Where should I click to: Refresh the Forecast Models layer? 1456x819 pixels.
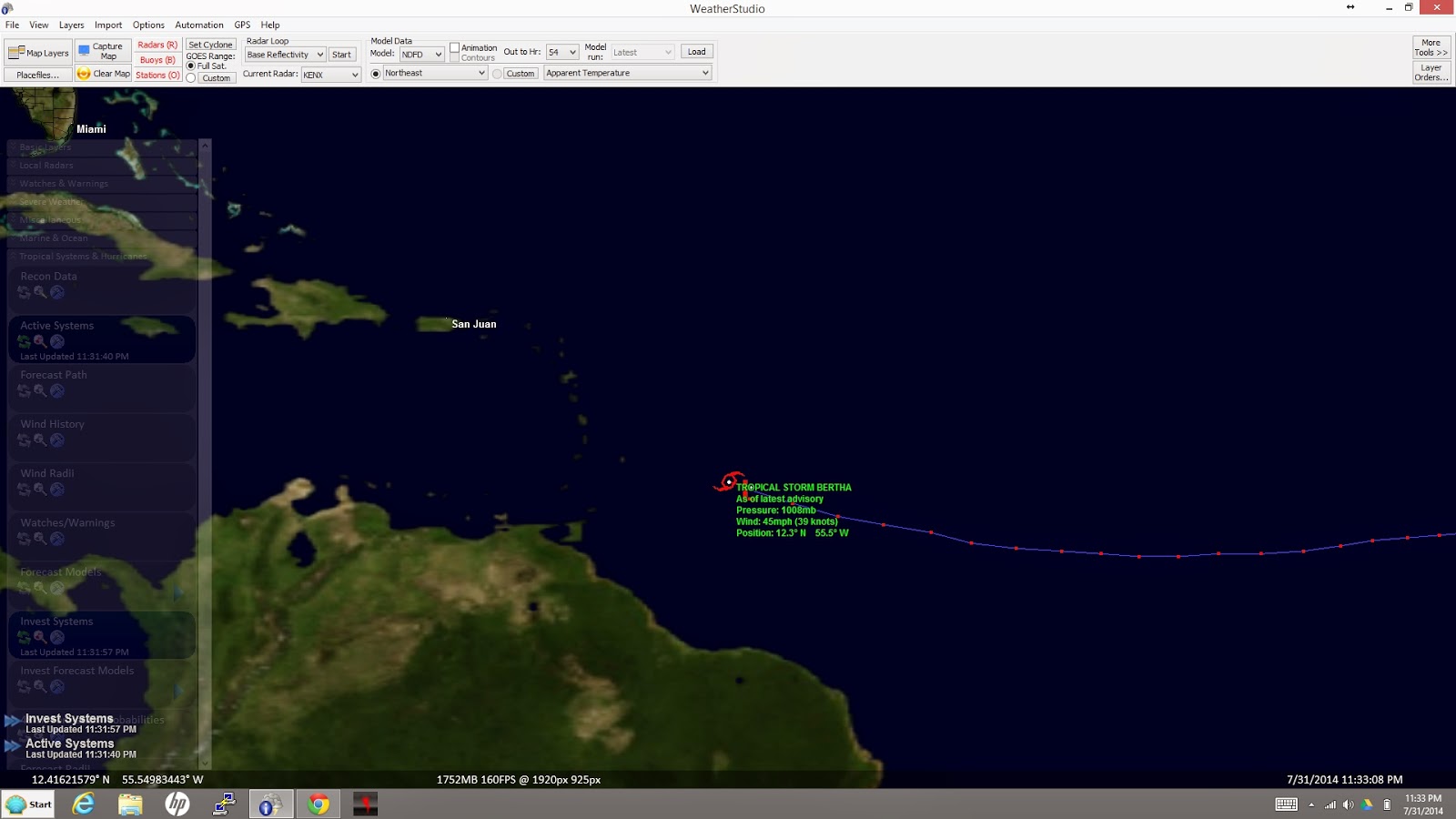coord(24,588)
